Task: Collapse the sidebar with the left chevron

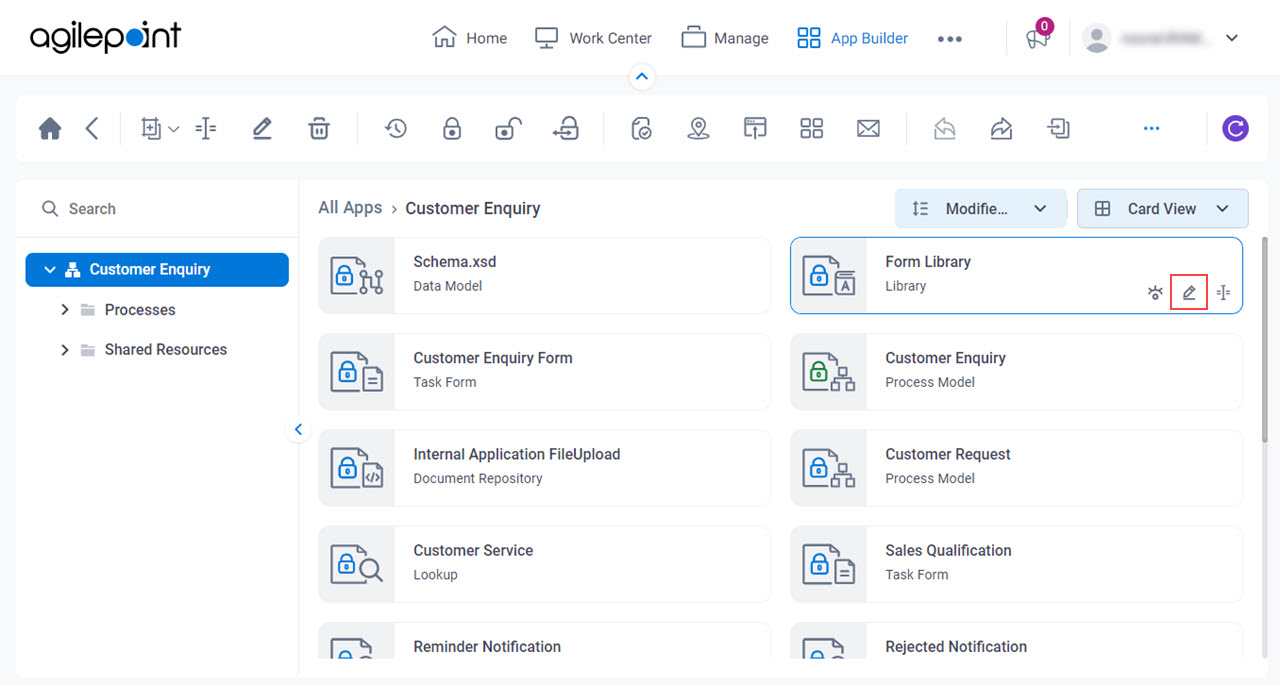Action: 298,430
